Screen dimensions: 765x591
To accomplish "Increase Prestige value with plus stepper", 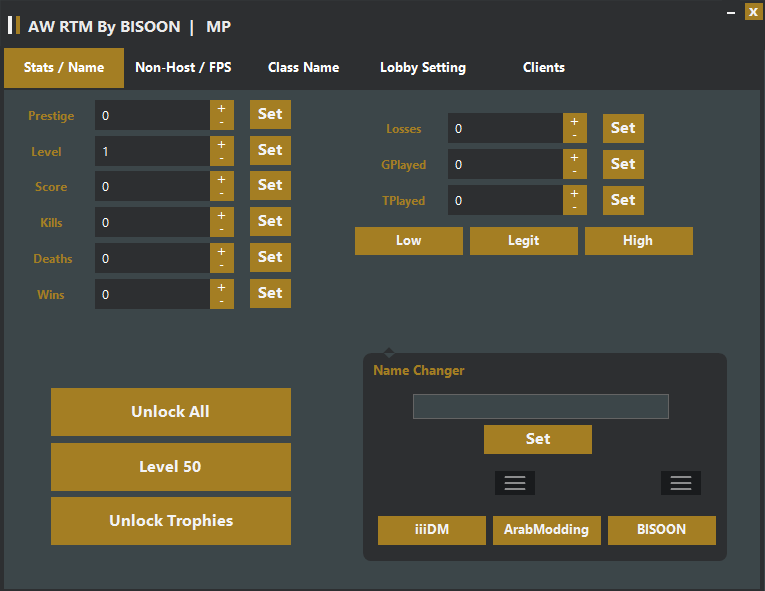I will [x=221, y=108].
